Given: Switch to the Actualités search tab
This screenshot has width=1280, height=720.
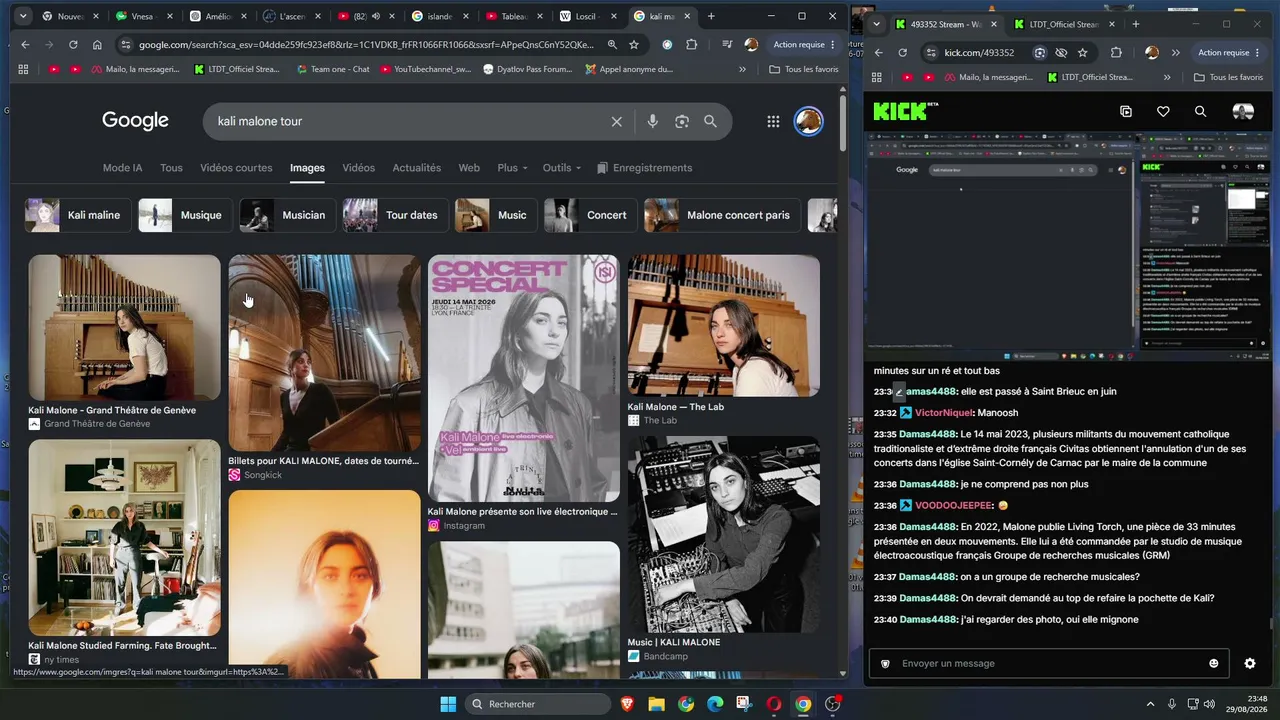Looking at the screenshot, I should 417,168.
